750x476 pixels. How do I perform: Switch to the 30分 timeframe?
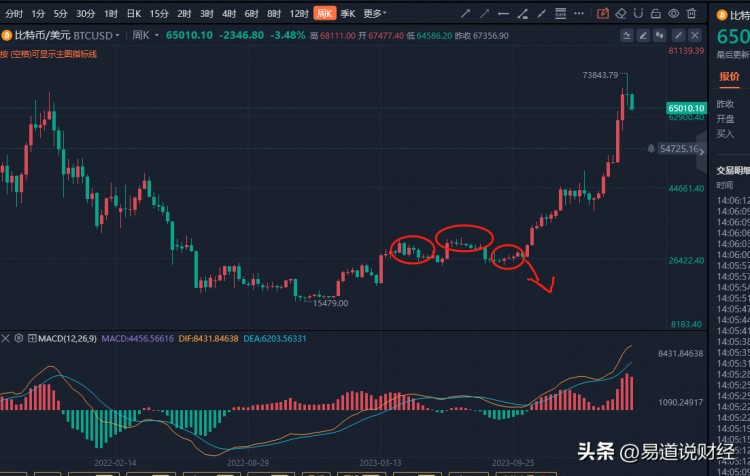86,14
